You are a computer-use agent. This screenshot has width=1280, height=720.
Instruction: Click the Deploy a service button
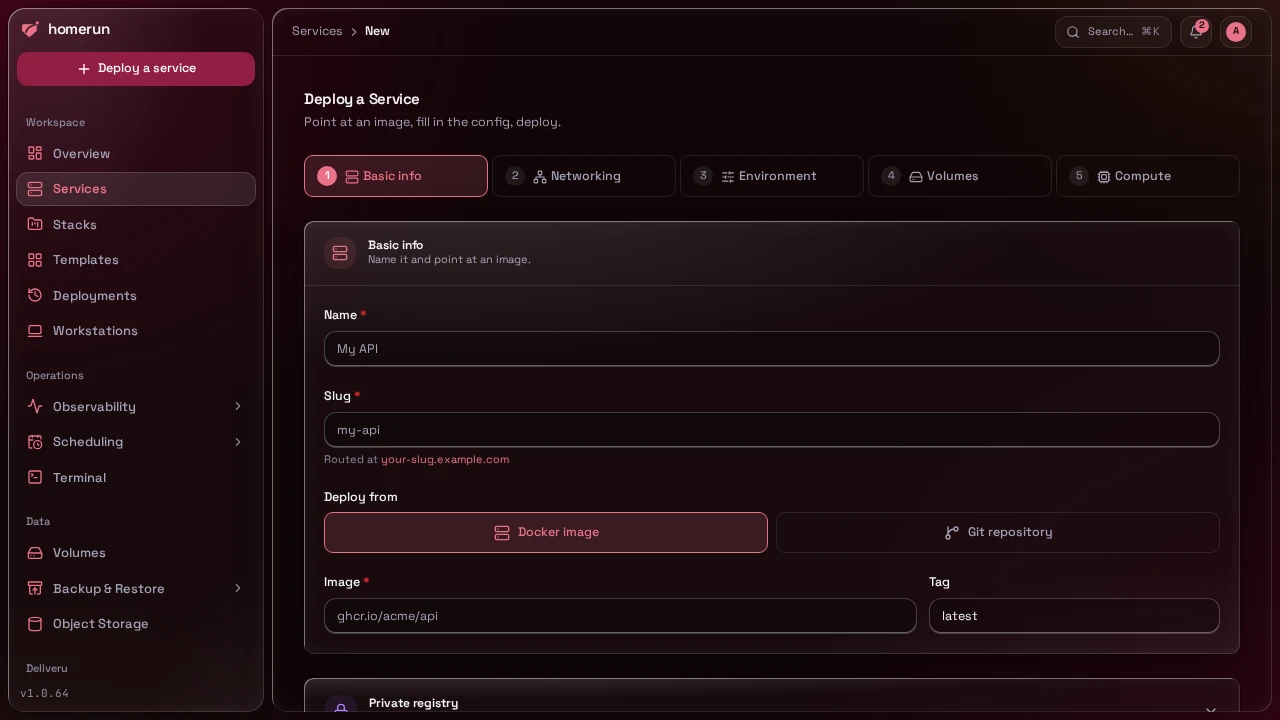[136, 69]
